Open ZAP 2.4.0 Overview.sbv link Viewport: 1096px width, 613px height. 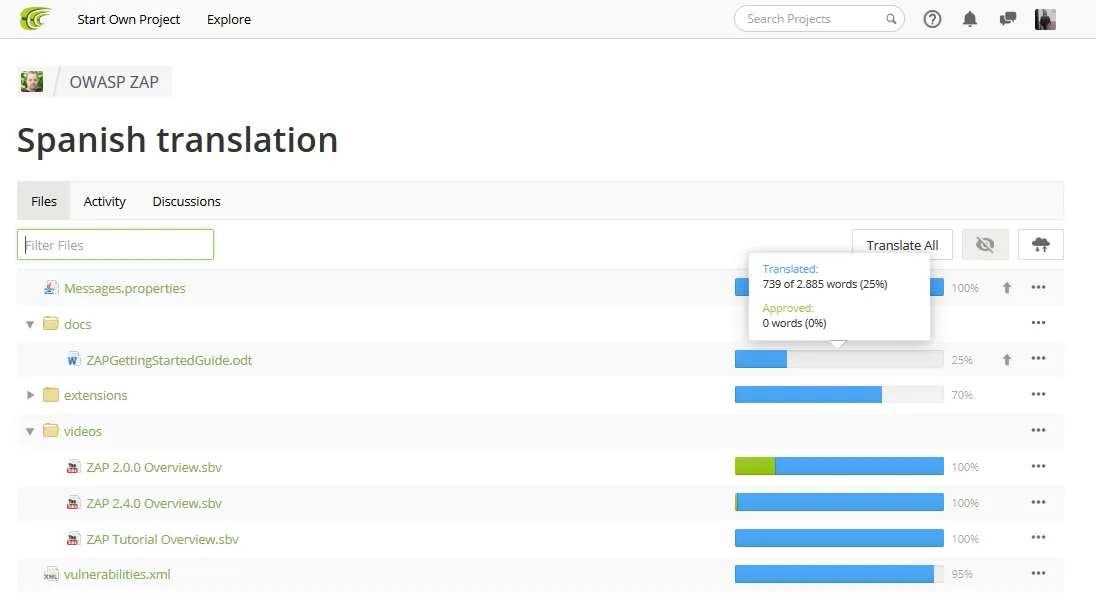coord(154,503)
